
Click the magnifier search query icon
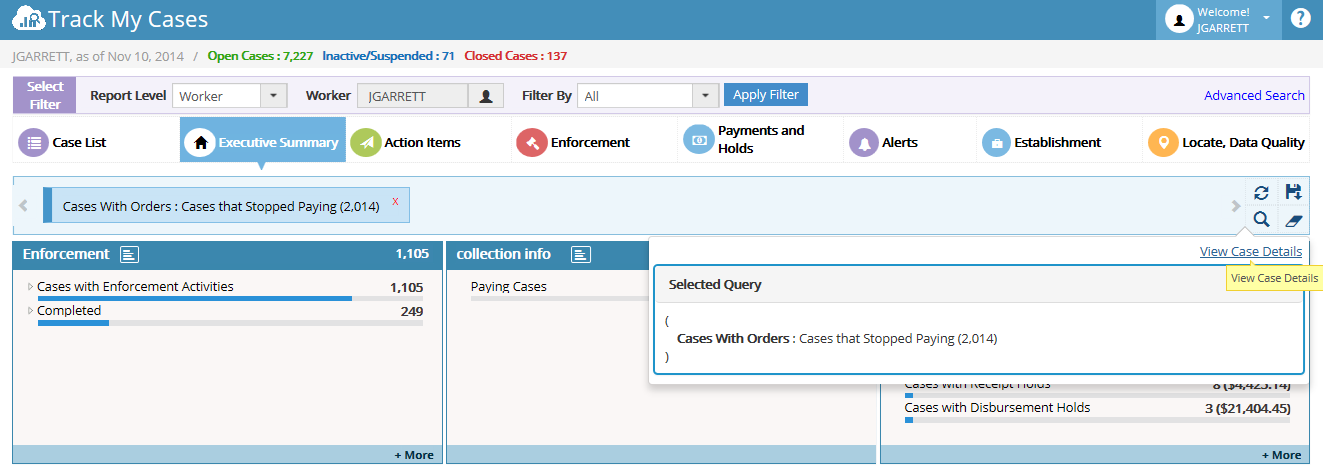(1261, 219)
